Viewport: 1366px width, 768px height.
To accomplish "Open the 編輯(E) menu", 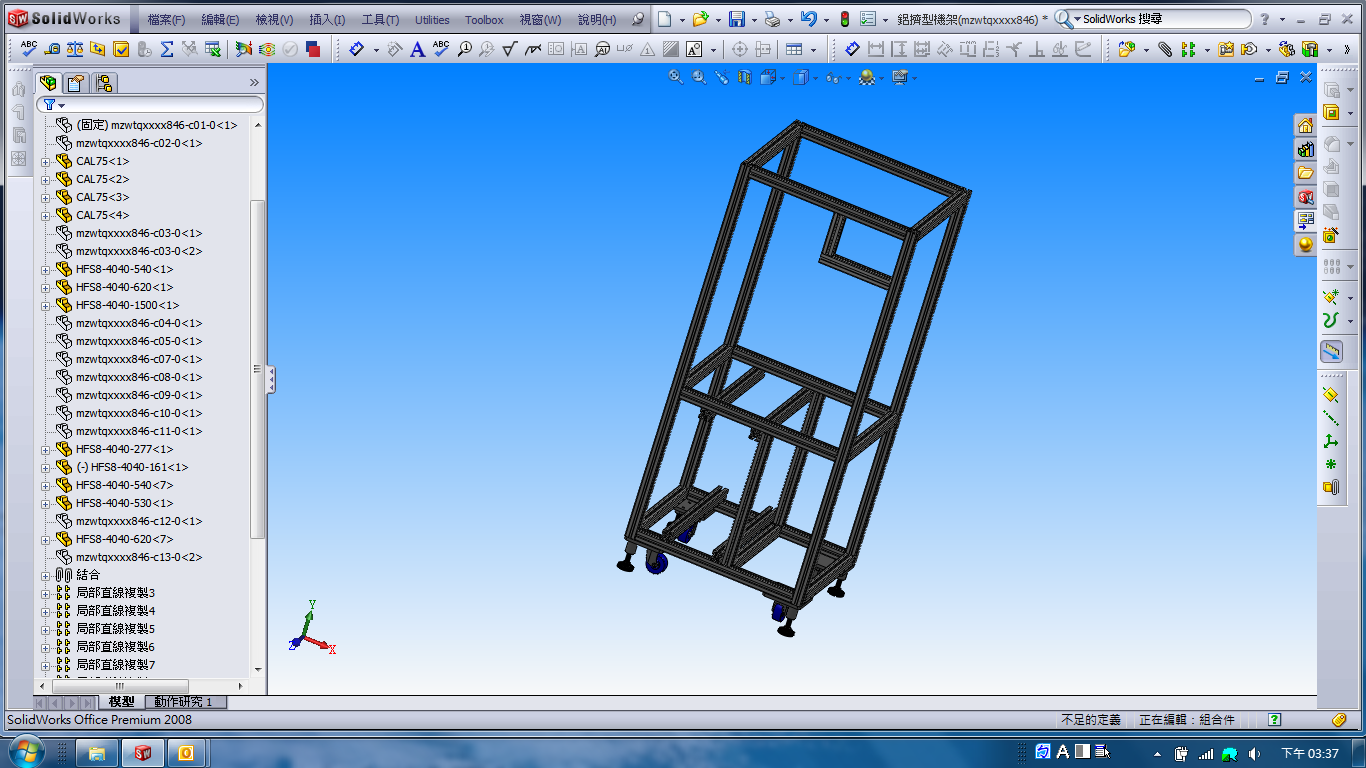I will point(220,20).
